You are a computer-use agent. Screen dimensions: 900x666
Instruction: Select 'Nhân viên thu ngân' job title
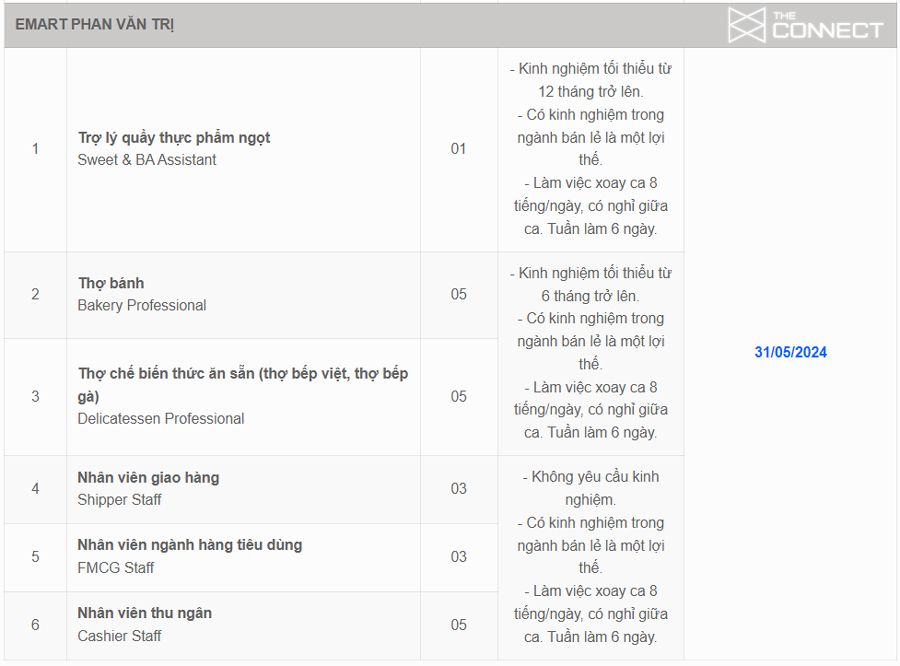pos(145,613)
